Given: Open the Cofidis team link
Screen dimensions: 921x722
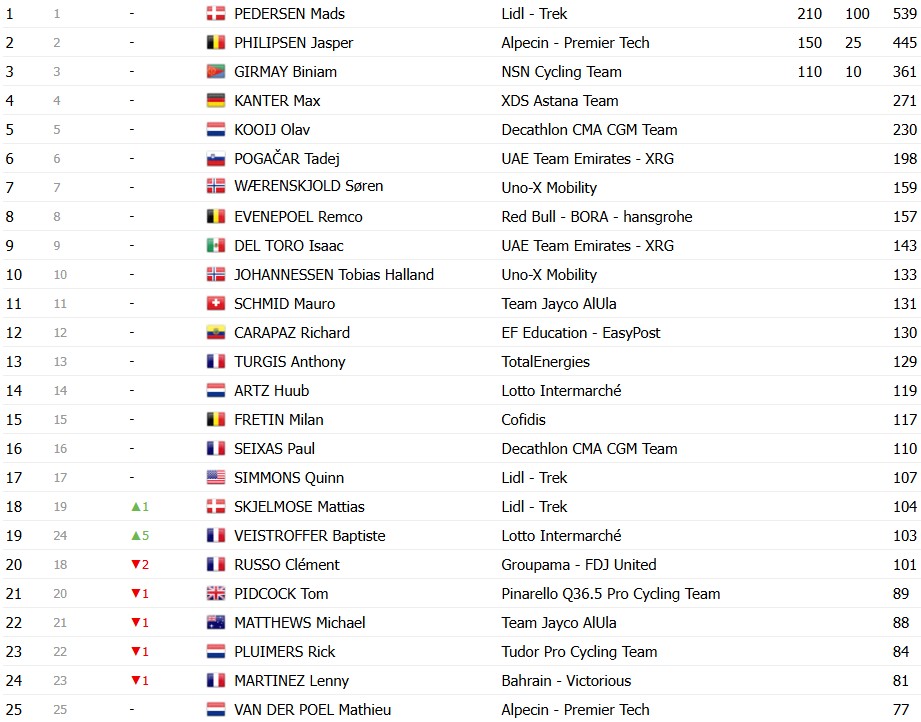Looking at the screenshot, I should coord(523,419).
